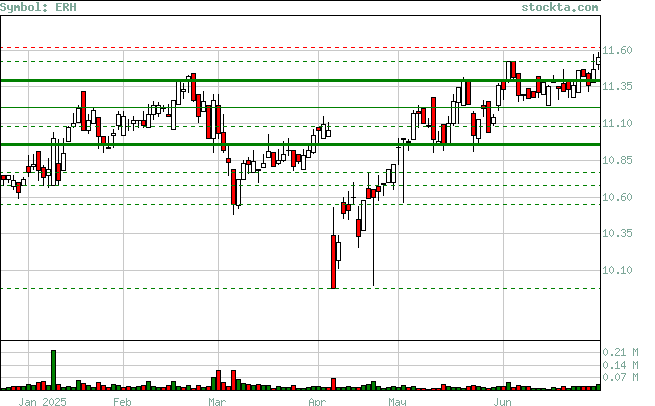This screenshot has height=406, width=655.
Task: Click the "Feb" date axis label
Action: [122, 401]
